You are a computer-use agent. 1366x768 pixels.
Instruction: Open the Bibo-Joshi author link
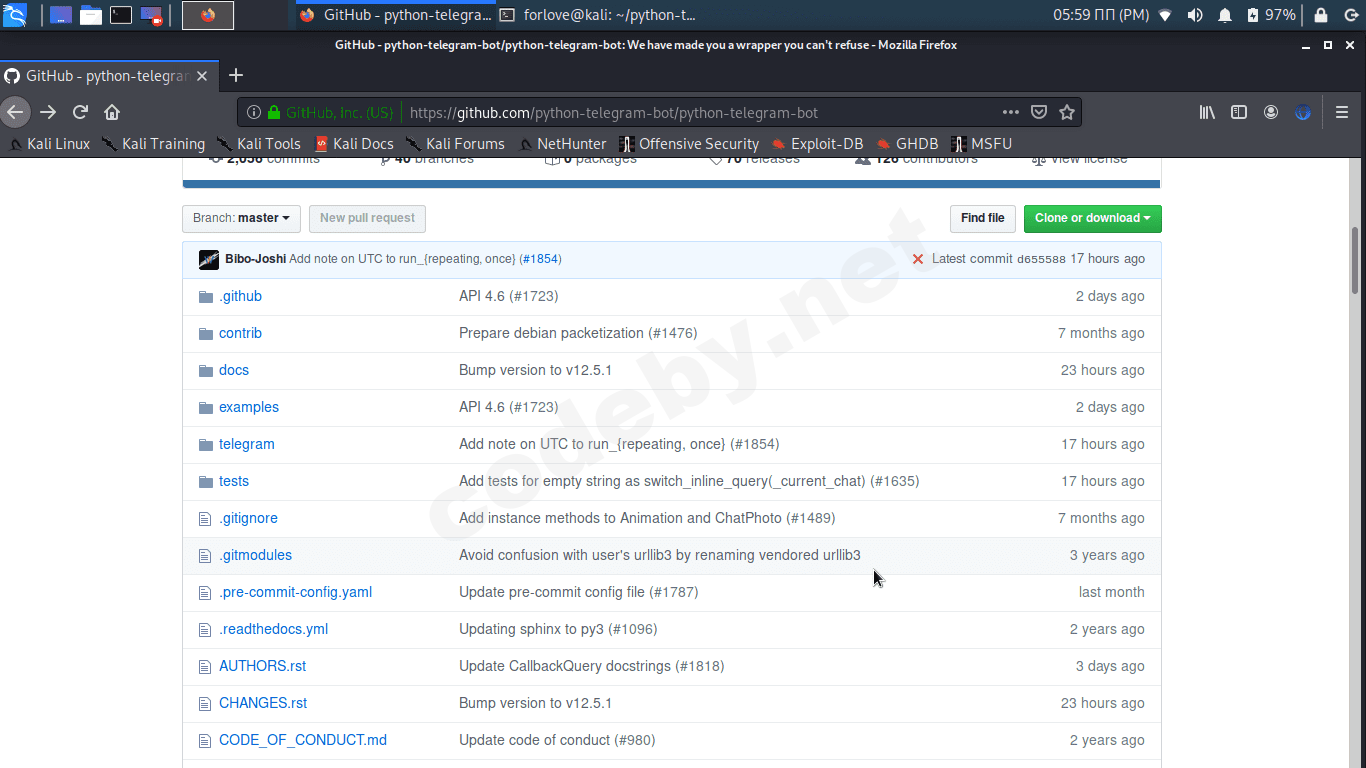click(255, 259)
